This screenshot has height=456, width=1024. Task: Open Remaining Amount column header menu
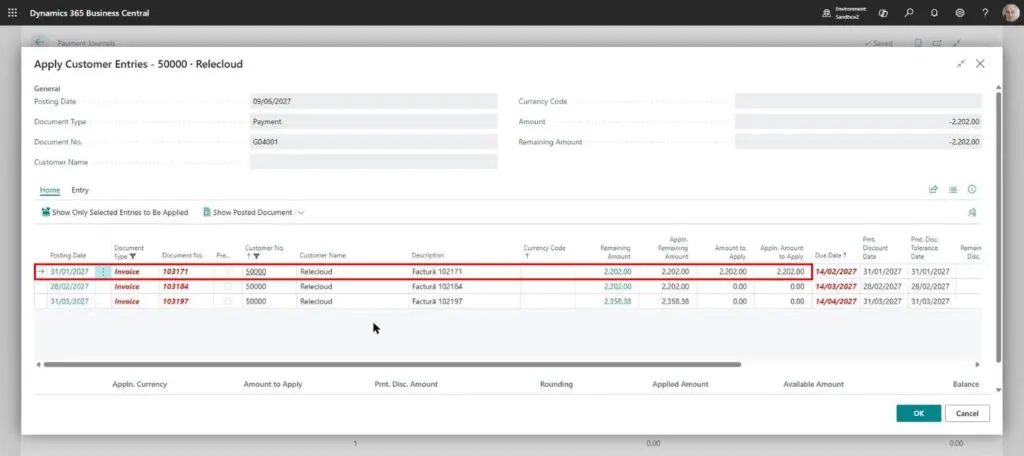click(615, 252)
